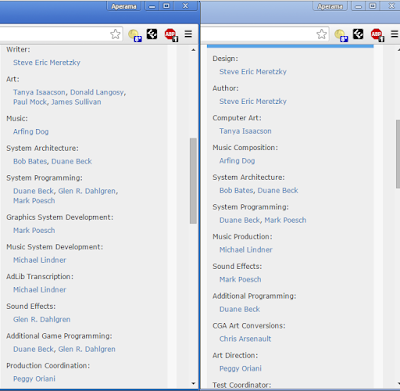Open Tanya Isaacson under Computer Art
This screenshot has height=391, width=400.
245,131
